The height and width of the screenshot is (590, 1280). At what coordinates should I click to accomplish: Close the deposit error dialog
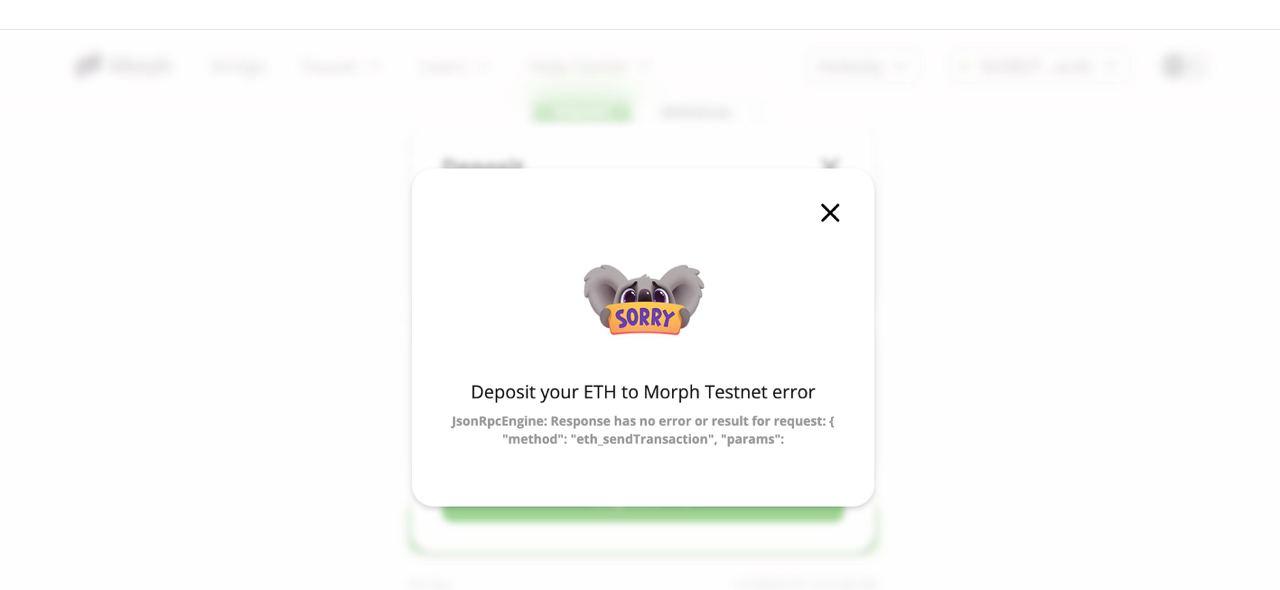coord(830,213)
